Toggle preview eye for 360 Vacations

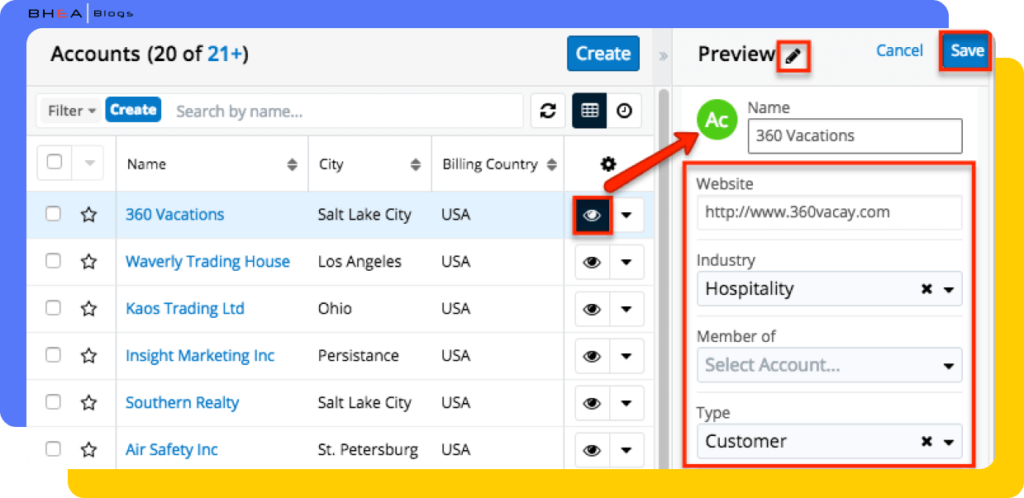[x=592, y=215]
